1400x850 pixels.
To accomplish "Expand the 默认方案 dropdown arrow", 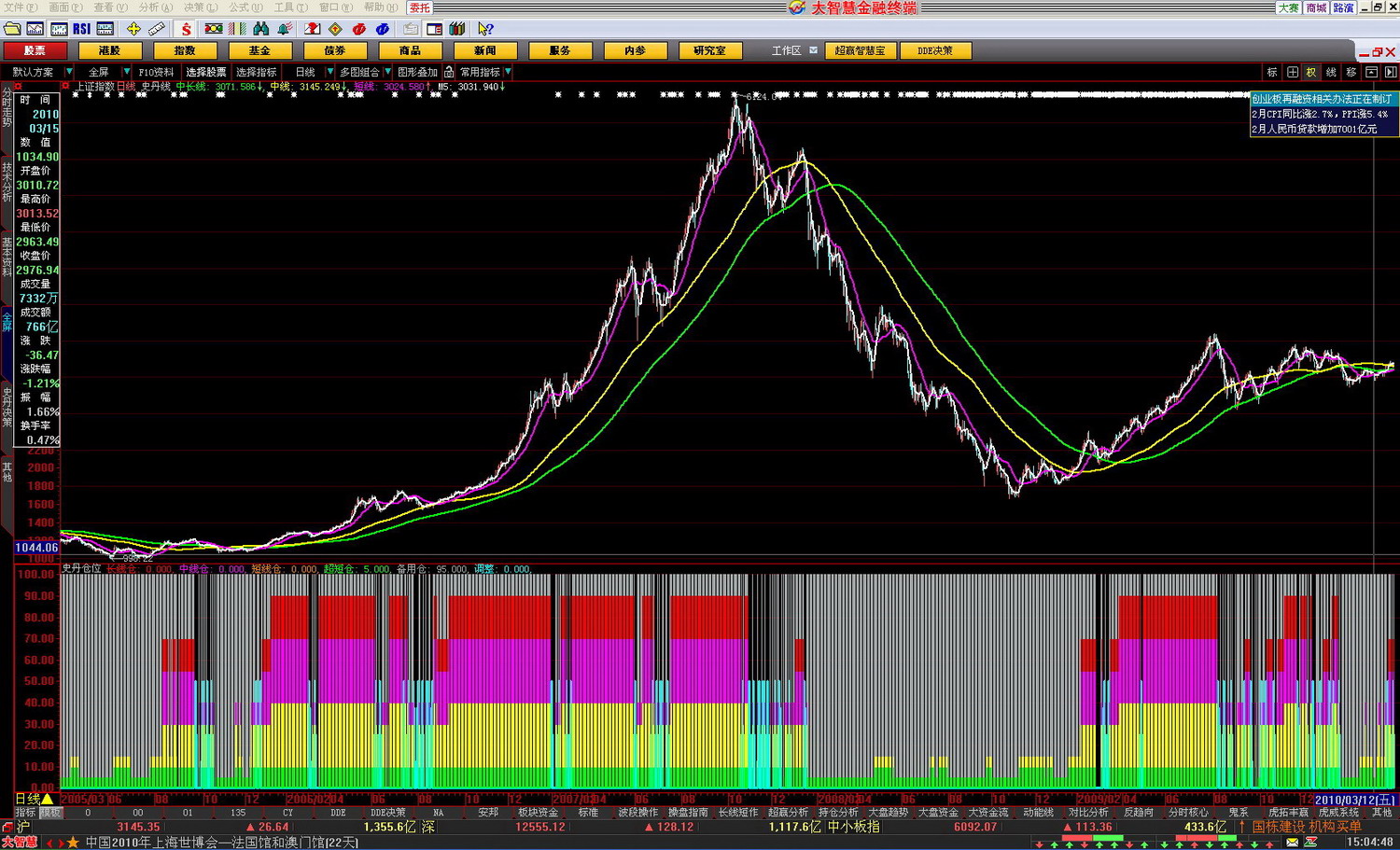I will [x=69, y=72].
